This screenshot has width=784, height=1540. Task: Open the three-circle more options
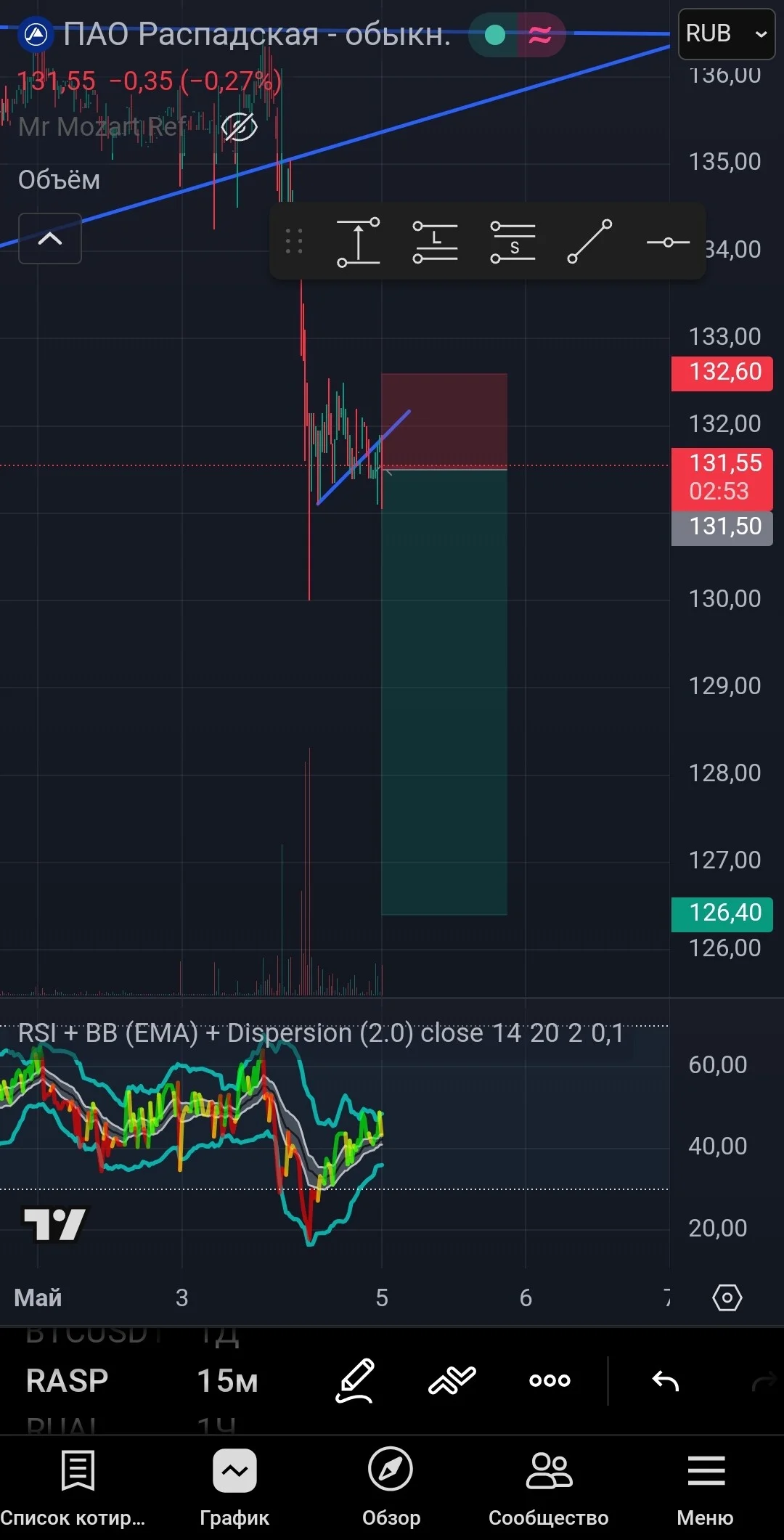click(550, 1380)
